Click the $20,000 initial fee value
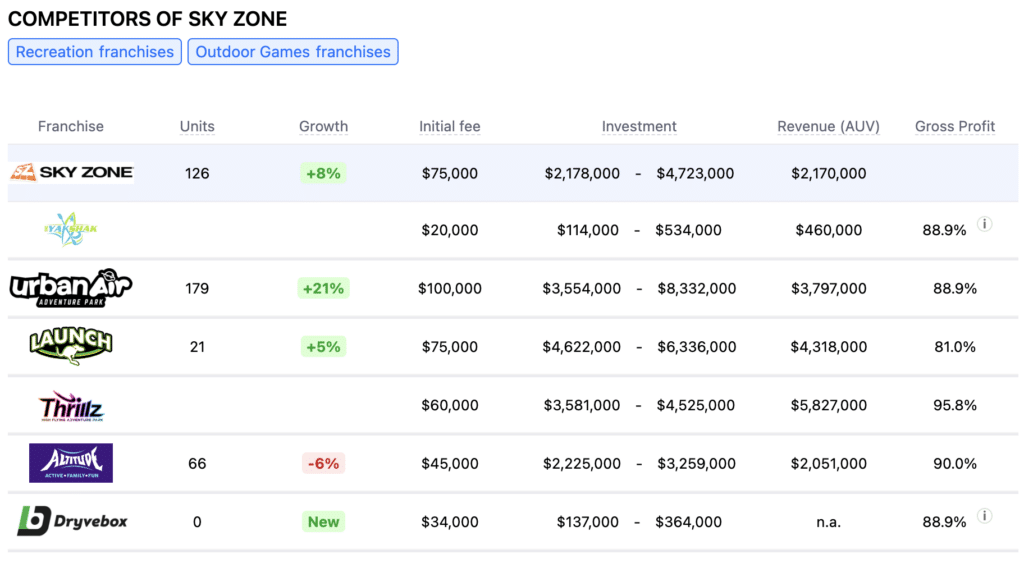Screen dimensions: 1024x568 click(x=450, y=230)
